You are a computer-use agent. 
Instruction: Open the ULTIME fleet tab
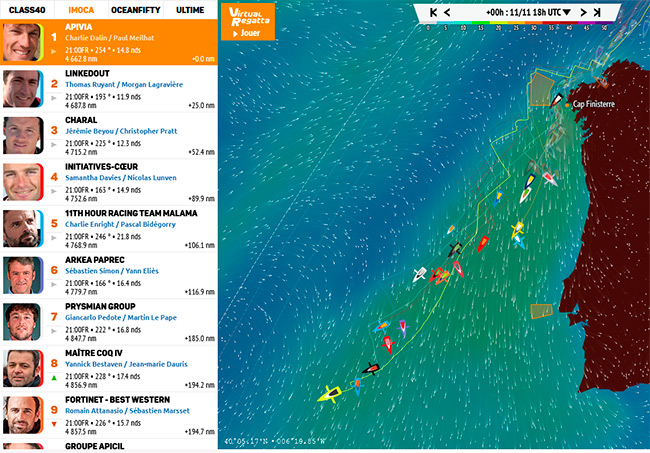[190, 9]
